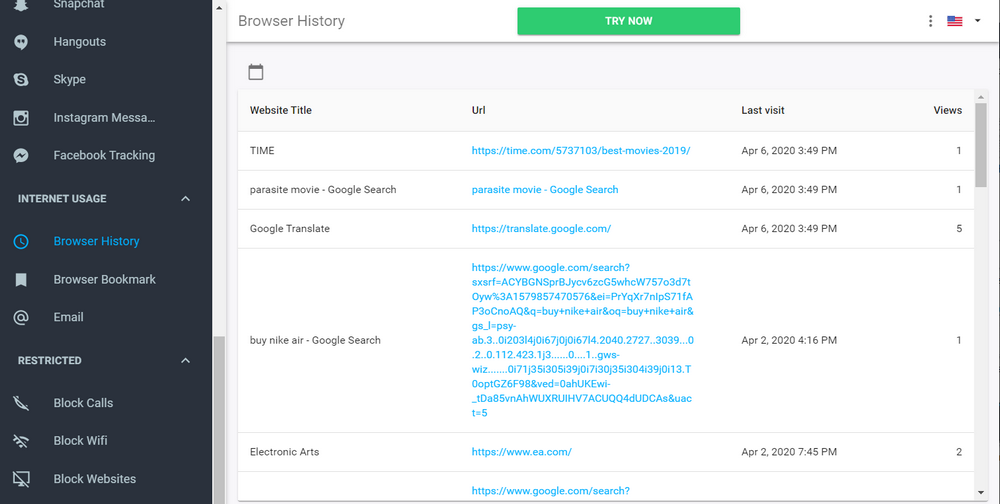The height and width of the screenshot is (504, 1000).
Task: Click the Instagram Messages icon
Action: click(21, 118)
